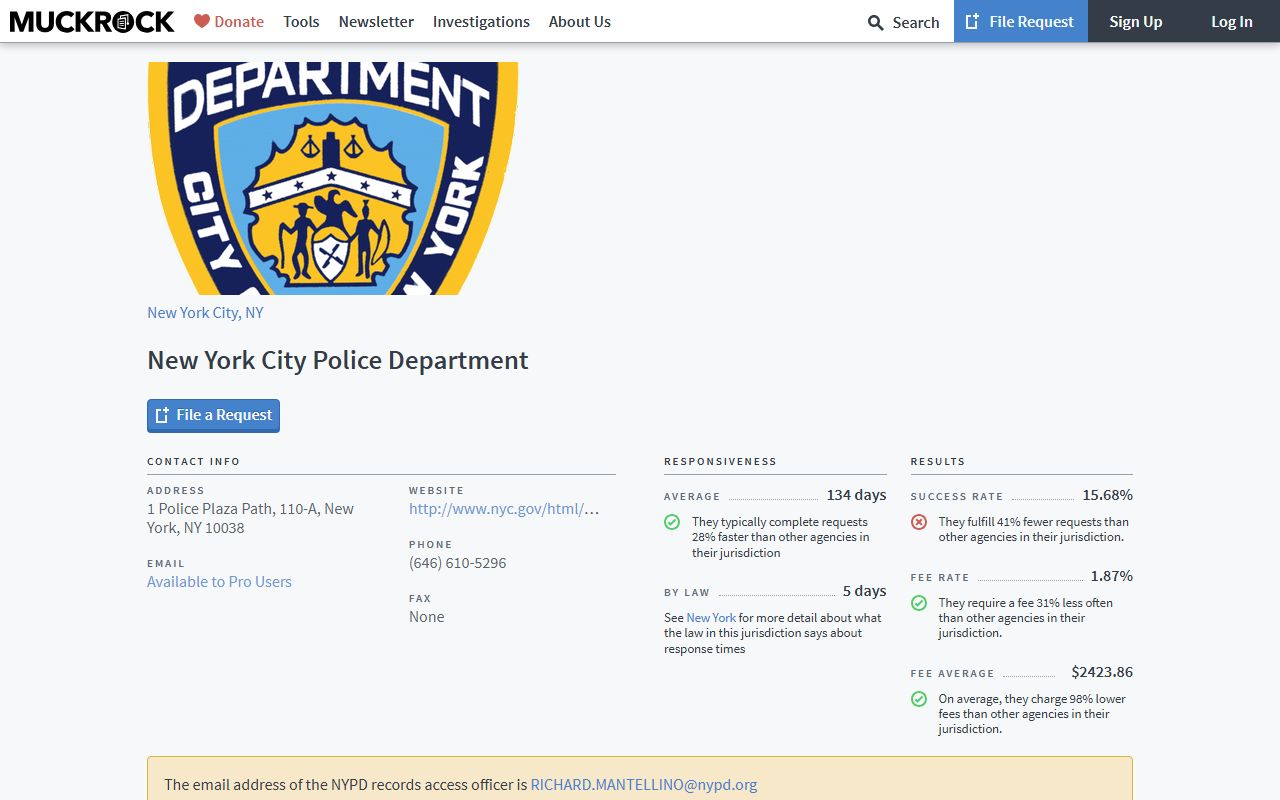This screenshot has width=1280, height=800.
Task: Click the phone number (646) 610-5296
Action: (458, 563)
